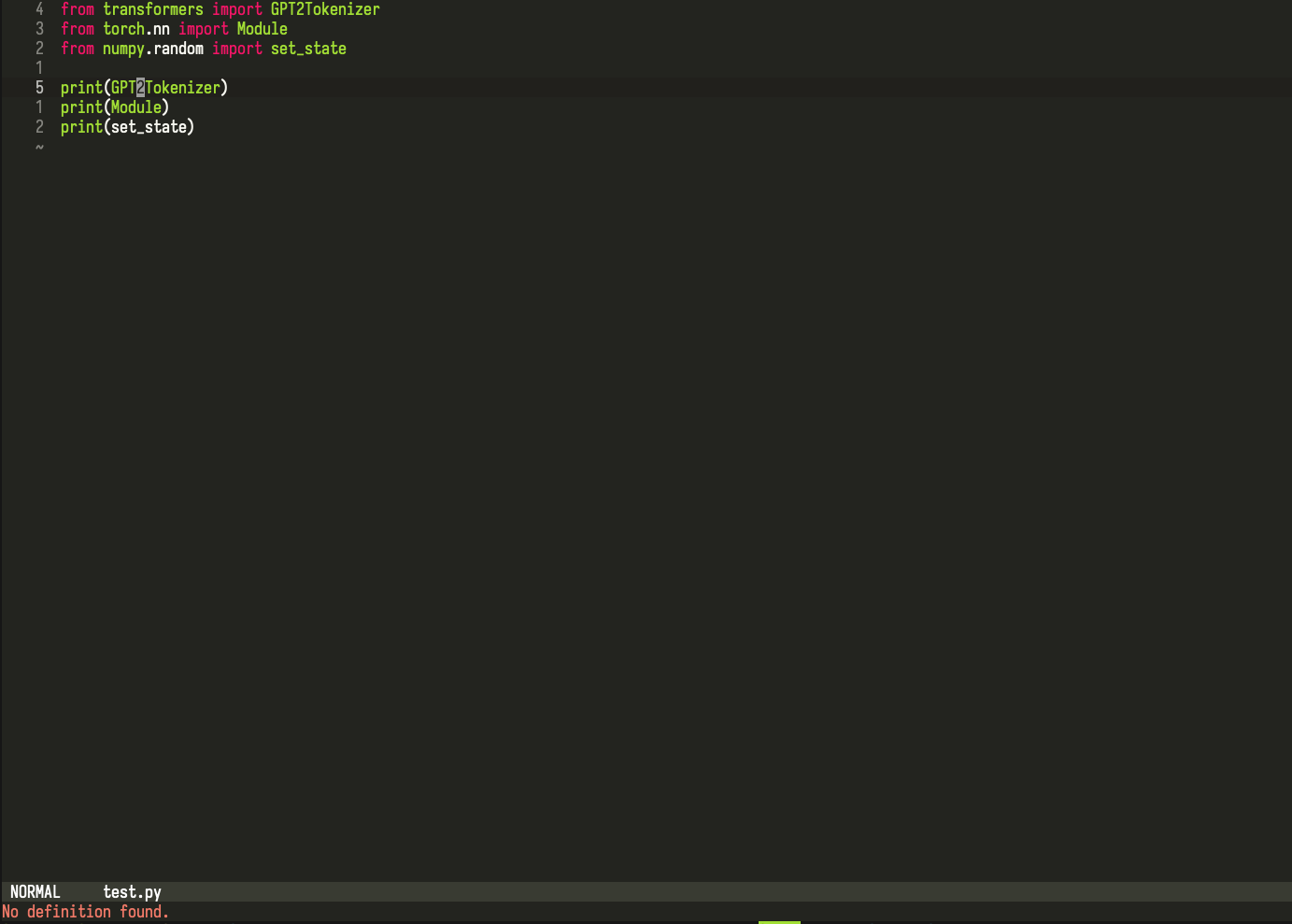Click GPT2Tokenizer inside the print call

(165, 88)
